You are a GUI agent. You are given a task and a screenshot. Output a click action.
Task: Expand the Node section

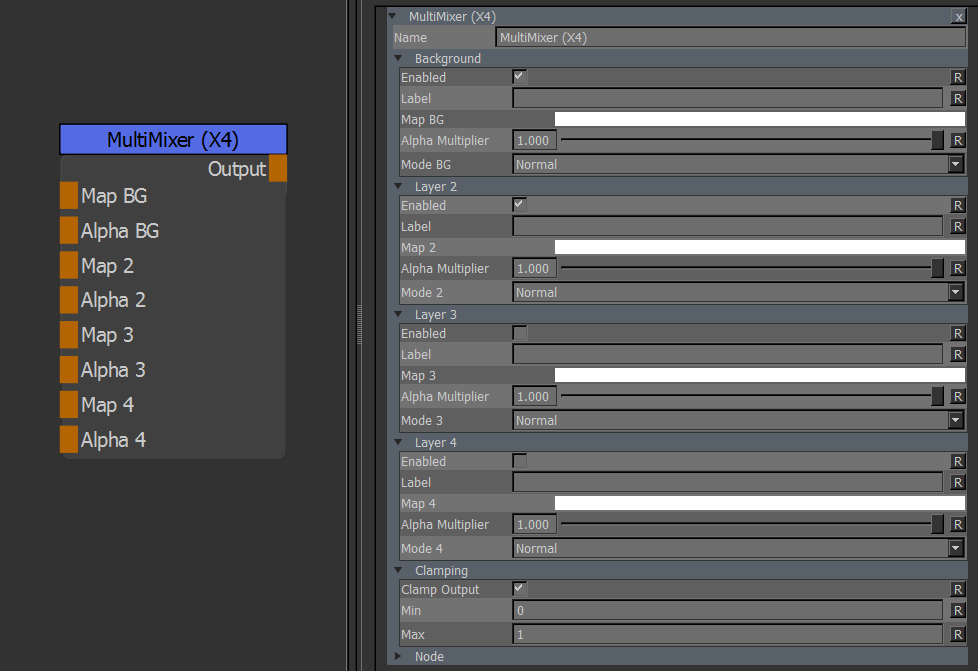pos(399,657)
